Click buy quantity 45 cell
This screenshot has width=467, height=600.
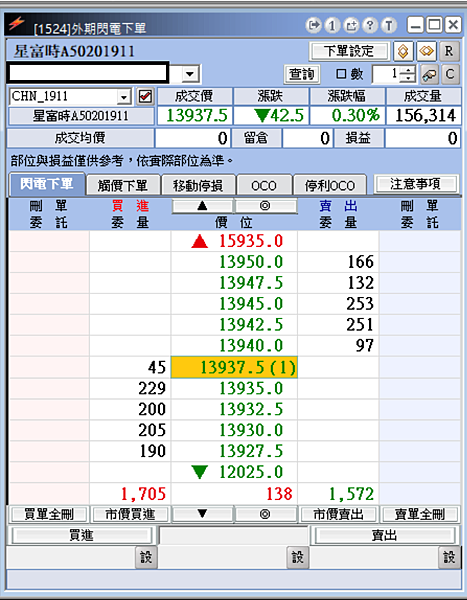click(x=130, y=367)
